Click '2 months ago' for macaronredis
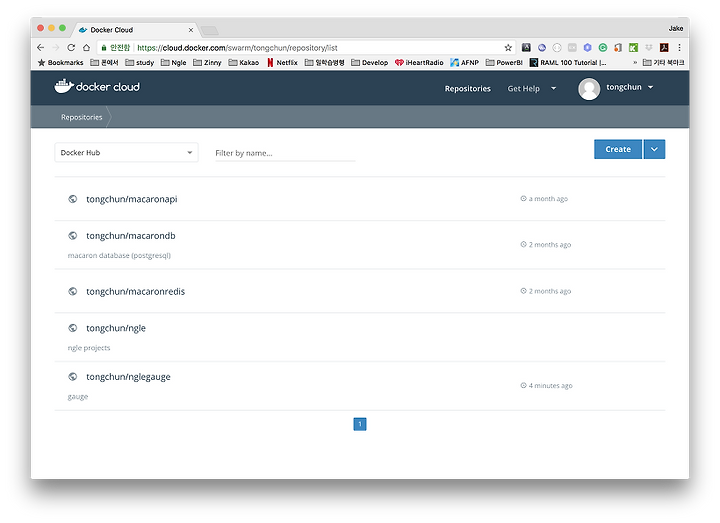 pos(550,291)
